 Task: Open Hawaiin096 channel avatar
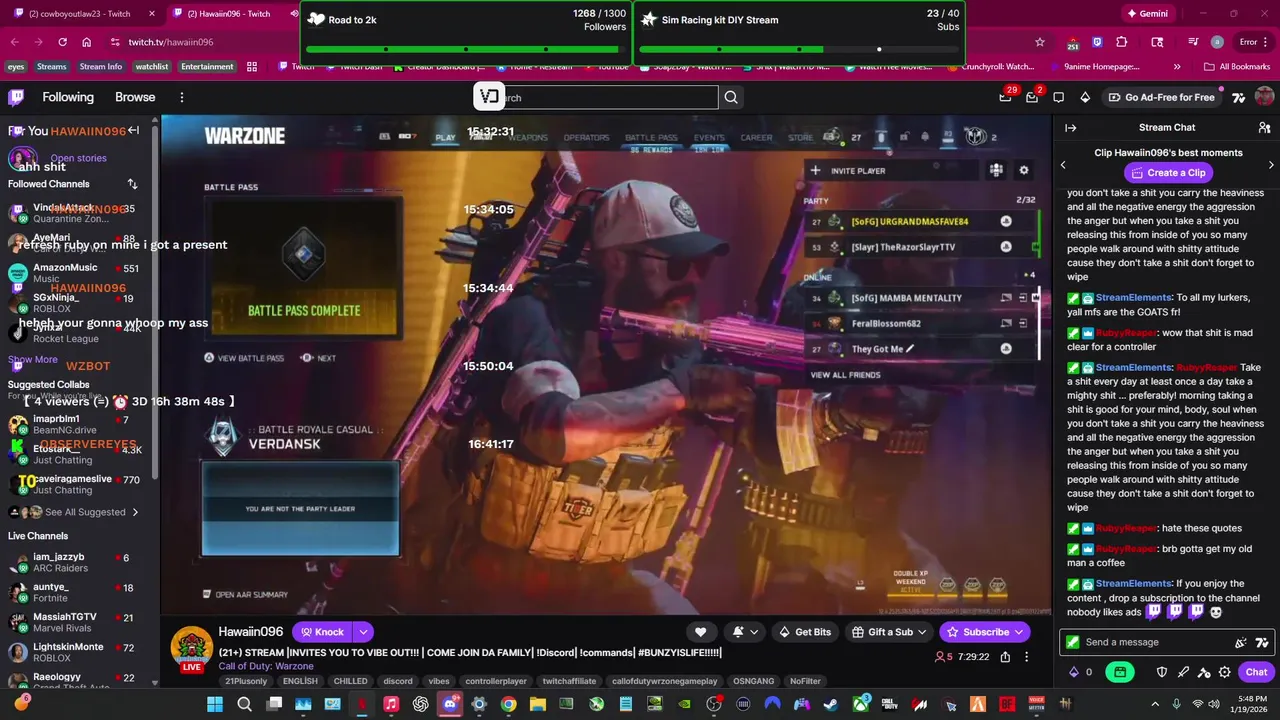(191, 649)
